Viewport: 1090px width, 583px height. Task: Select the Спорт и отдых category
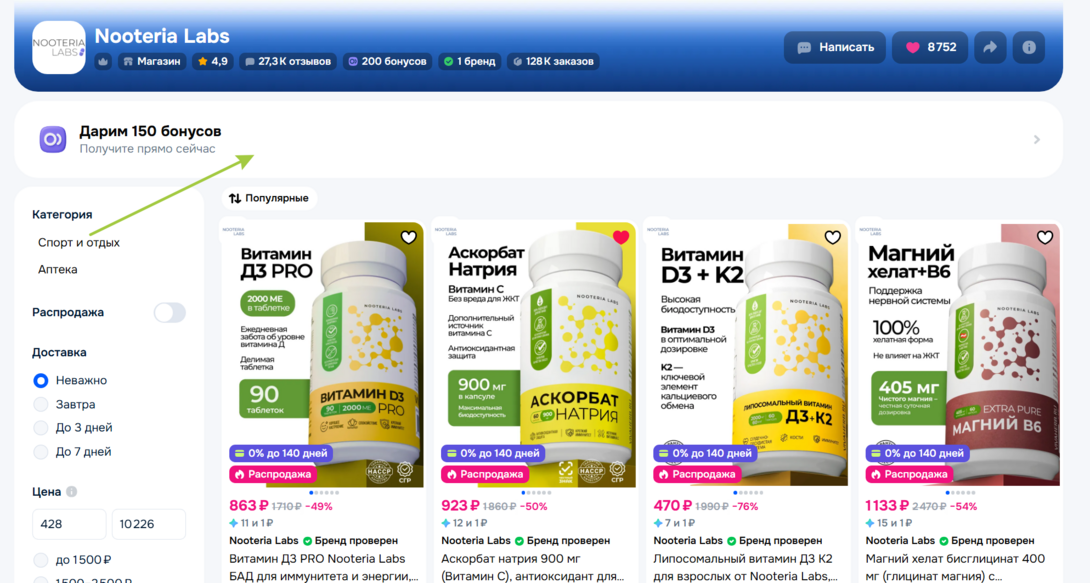[79, 243]
